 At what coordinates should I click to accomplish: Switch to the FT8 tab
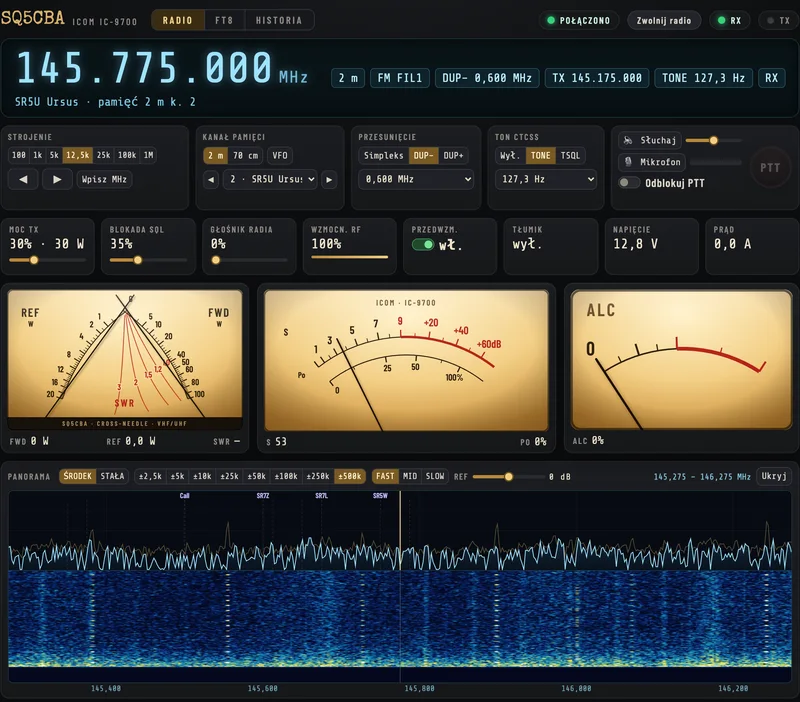(224, 20)
